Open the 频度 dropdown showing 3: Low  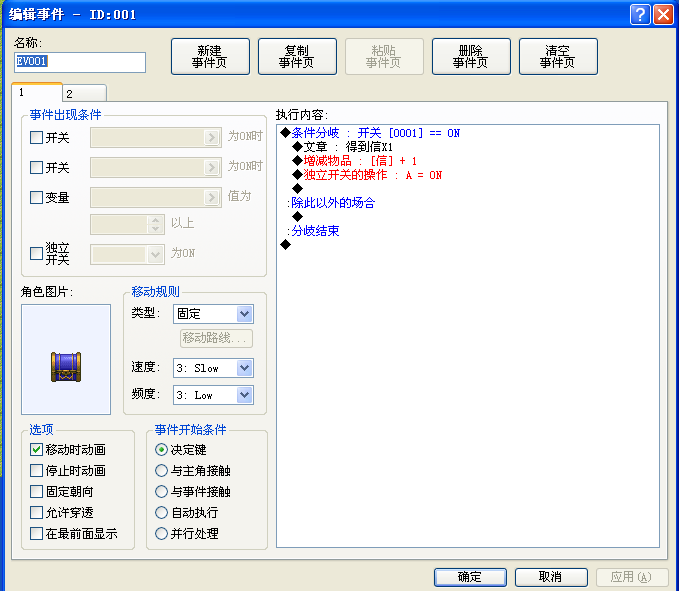coord(213,395)
